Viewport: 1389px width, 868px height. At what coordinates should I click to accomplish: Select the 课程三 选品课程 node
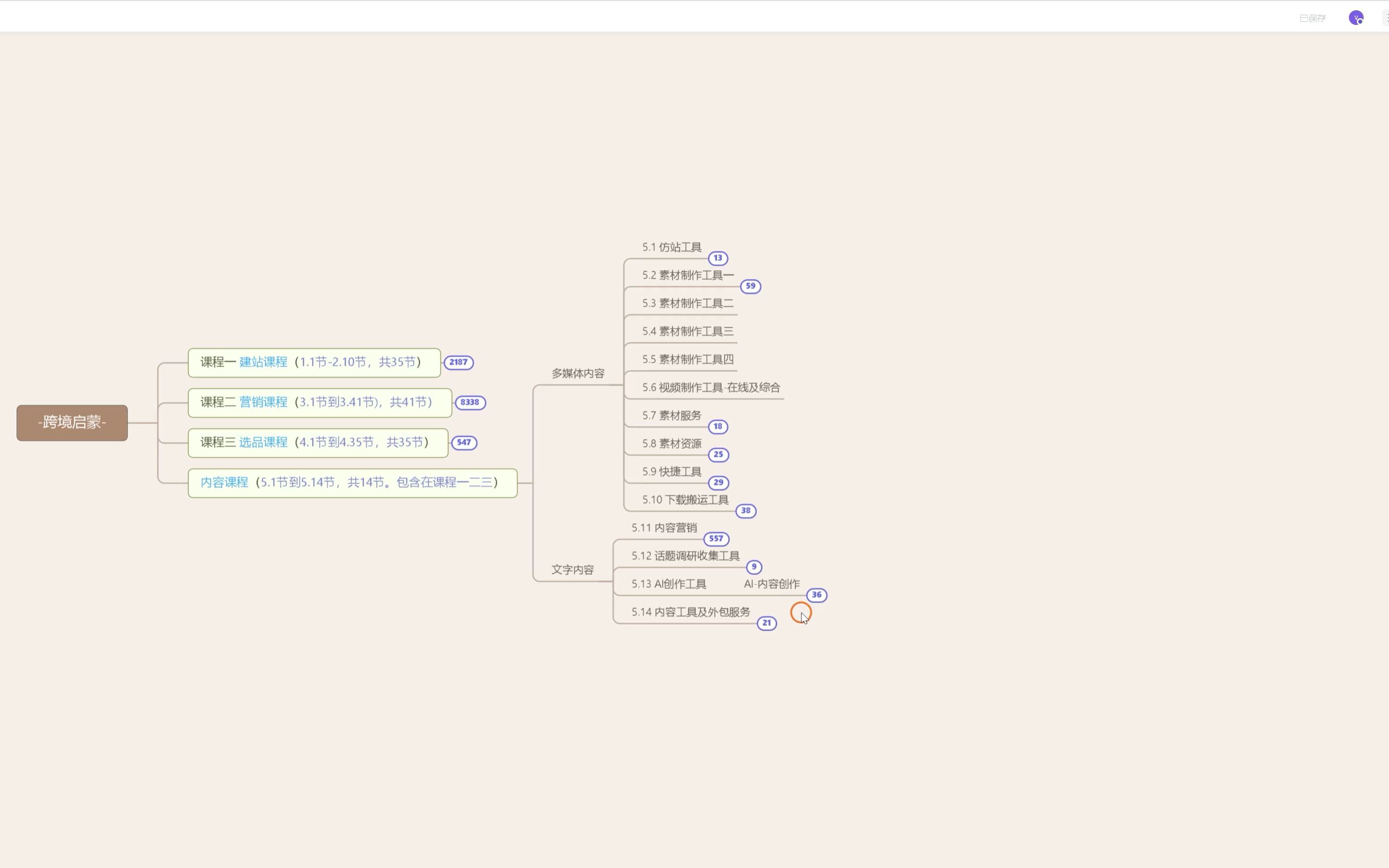(x=318, y=442)
